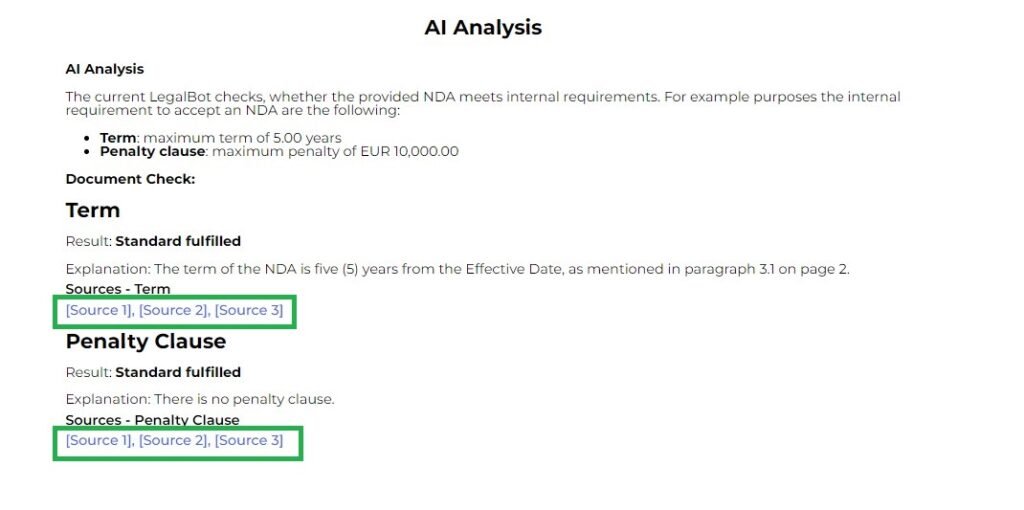Click the large centered AI Analysis title
1024x510 pixels.
tap(483, 27)
